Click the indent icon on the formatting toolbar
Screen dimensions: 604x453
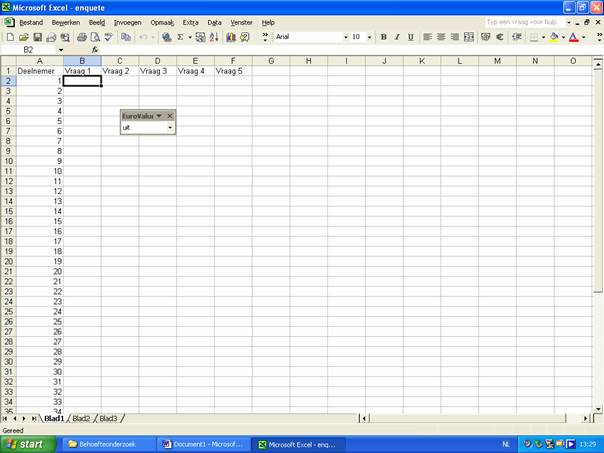click(517, 37)
